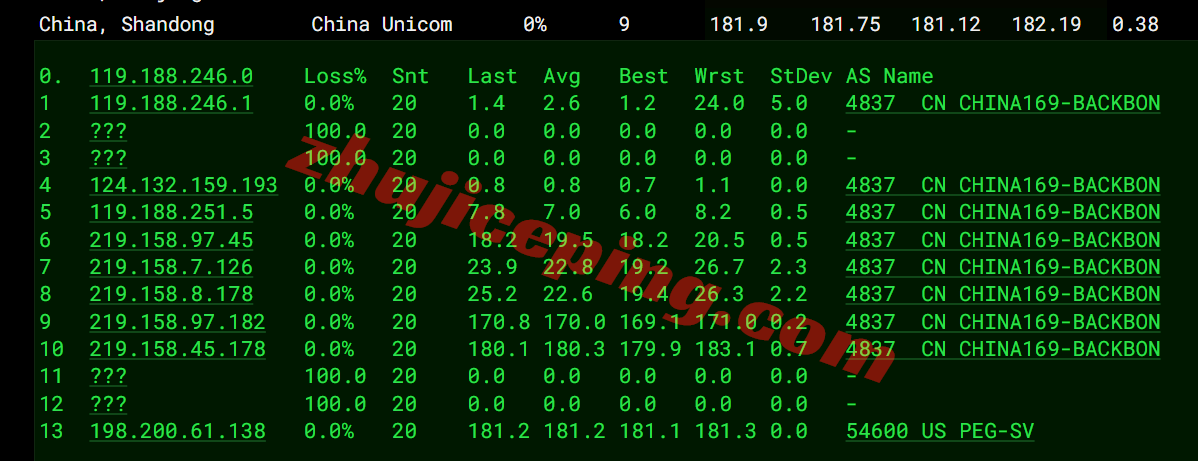Viewport: 1198px width, 461px height.
Task: Open hop 12's ??? unknown host link
Action: pos(108,404)
